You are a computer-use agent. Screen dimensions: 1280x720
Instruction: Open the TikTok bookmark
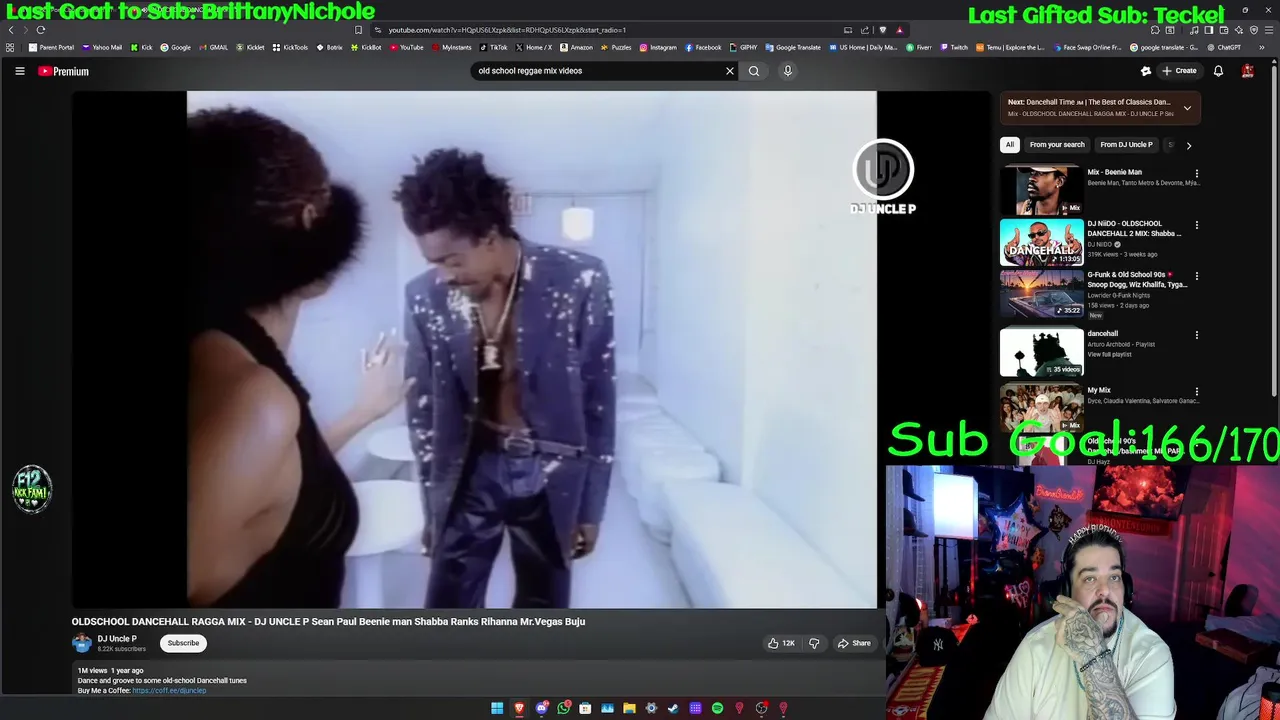(494, 47)
